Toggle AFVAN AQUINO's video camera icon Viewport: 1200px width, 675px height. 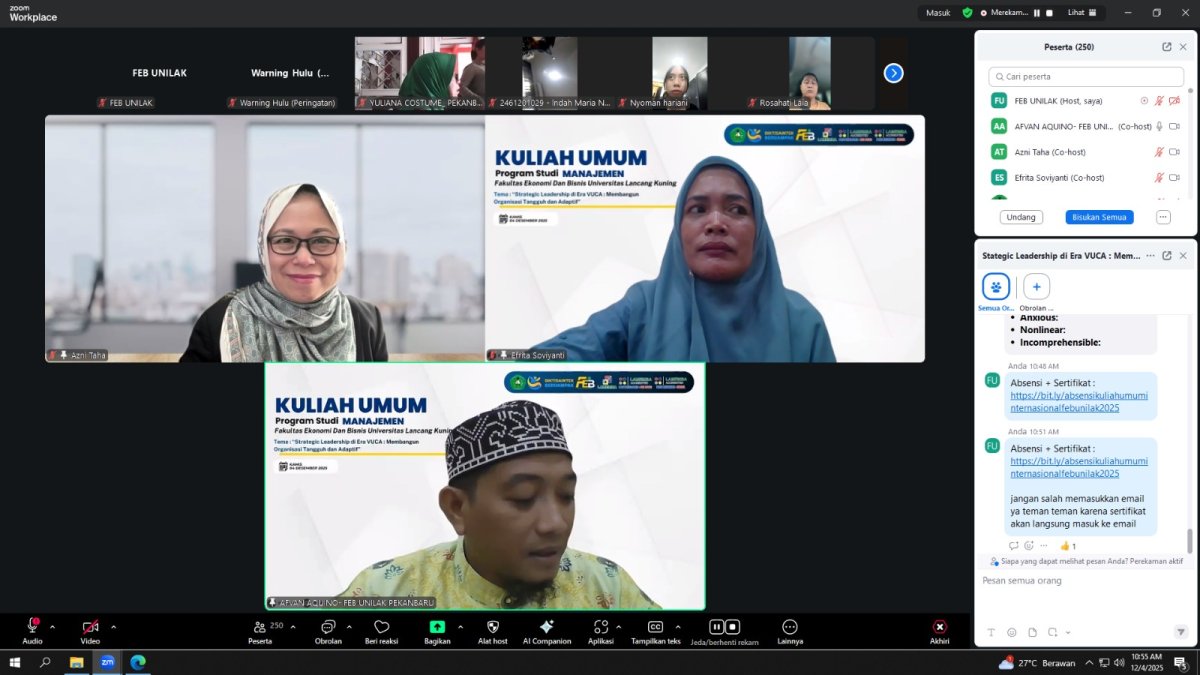(x=1175, y=127)
